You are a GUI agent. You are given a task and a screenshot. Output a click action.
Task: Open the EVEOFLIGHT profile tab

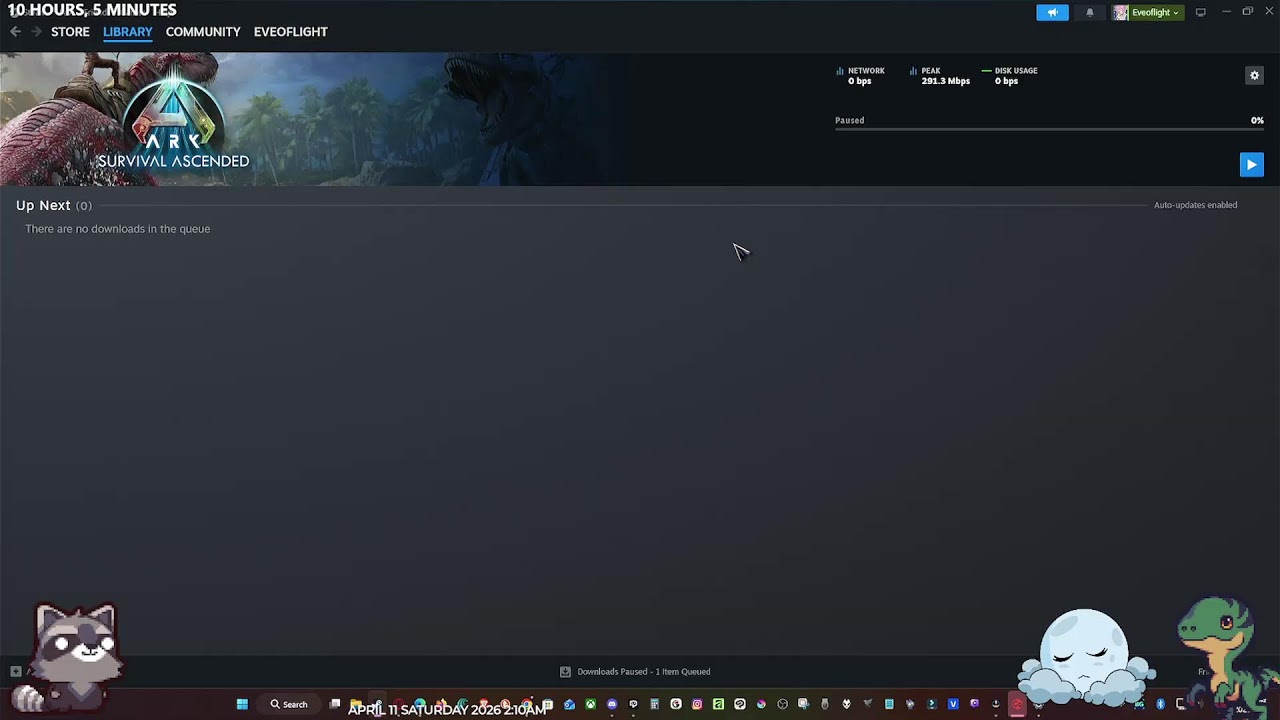click(x=291, y=32)
